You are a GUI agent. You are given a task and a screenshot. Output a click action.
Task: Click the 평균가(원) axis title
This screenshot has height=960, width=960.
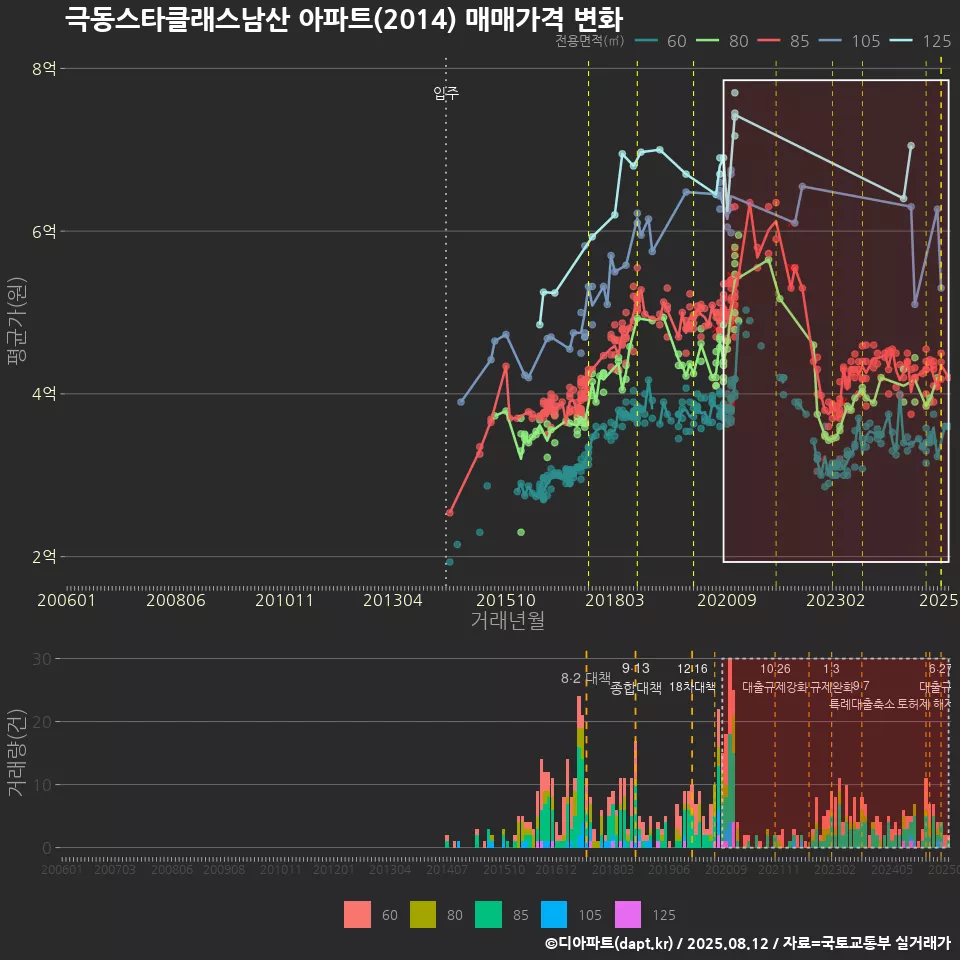click(17, 321)
